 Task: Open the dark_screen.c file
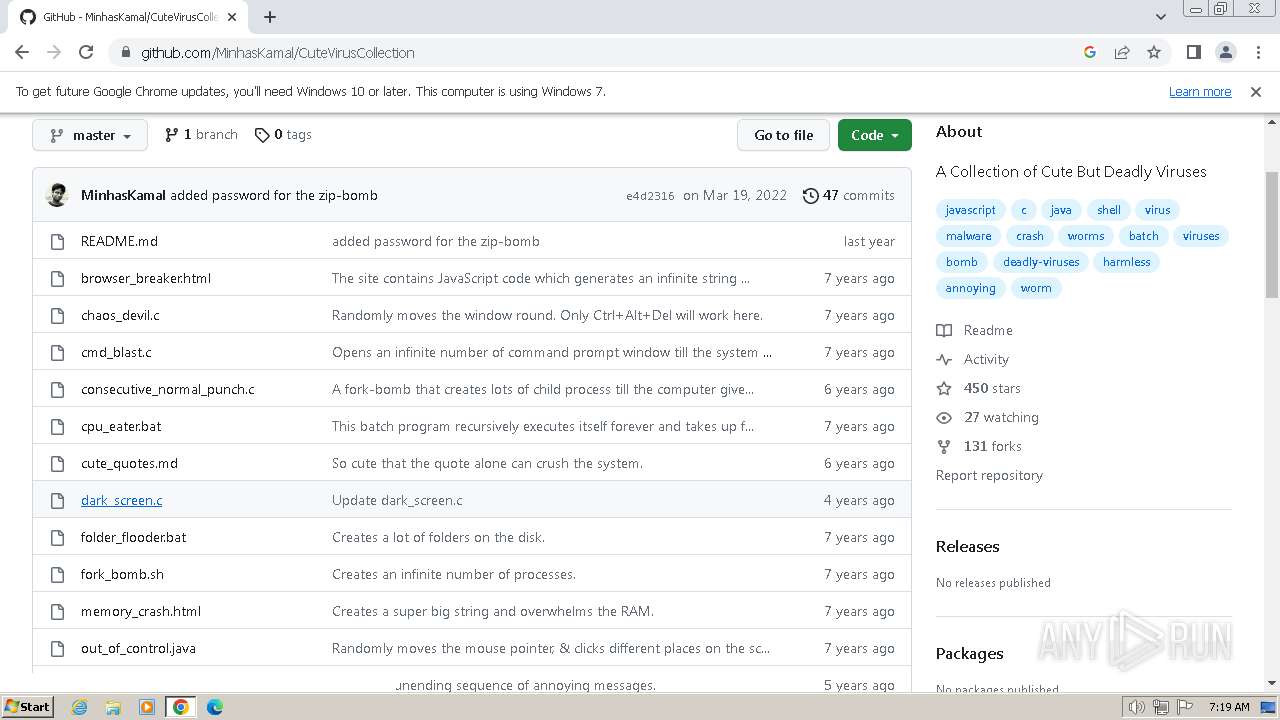[x=121, y=500]
